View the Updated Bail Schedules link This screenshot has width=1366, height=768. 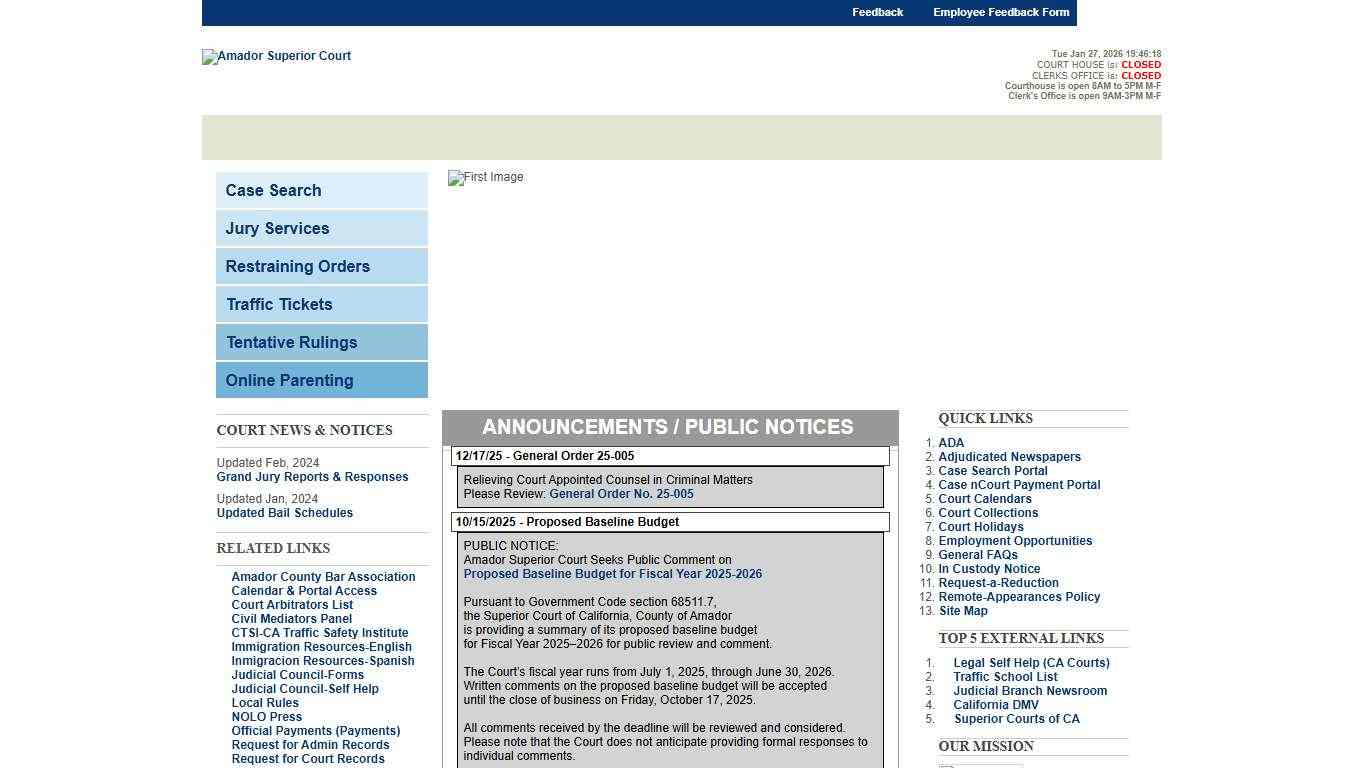[x=284, y=513]
